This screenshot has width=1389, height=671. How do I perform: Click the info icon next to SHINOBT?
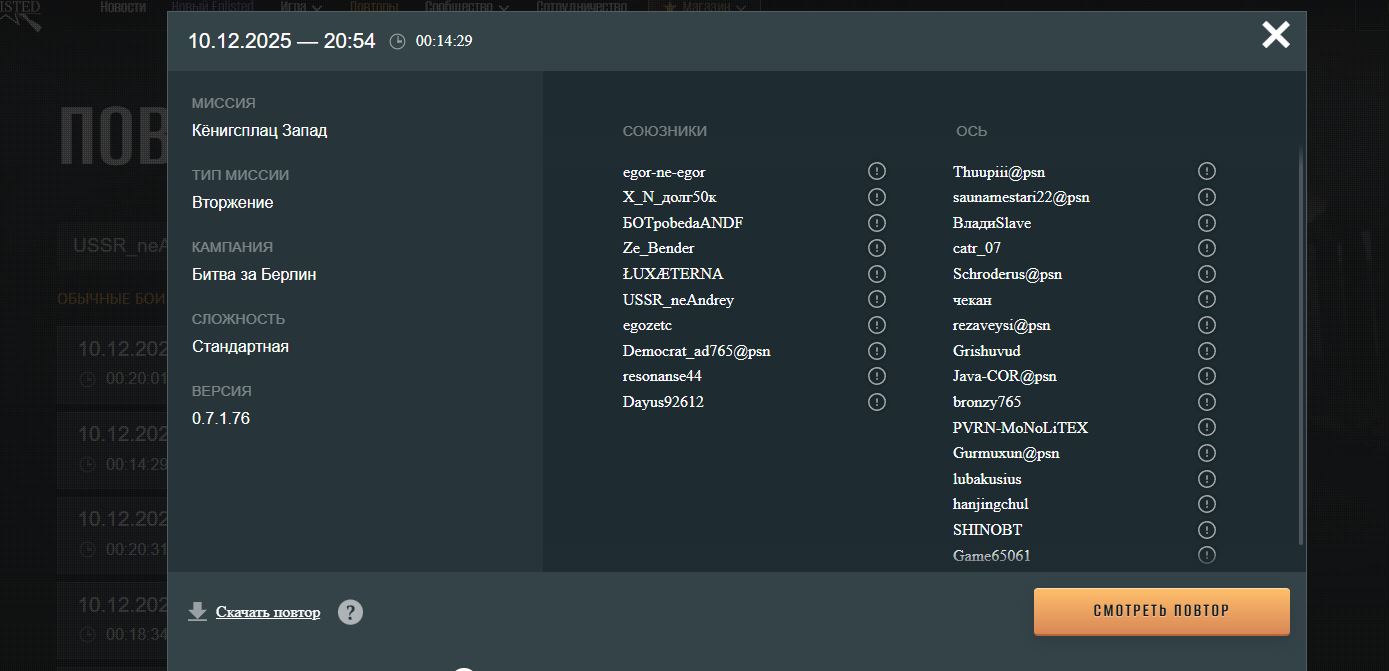pos(1207,530)
